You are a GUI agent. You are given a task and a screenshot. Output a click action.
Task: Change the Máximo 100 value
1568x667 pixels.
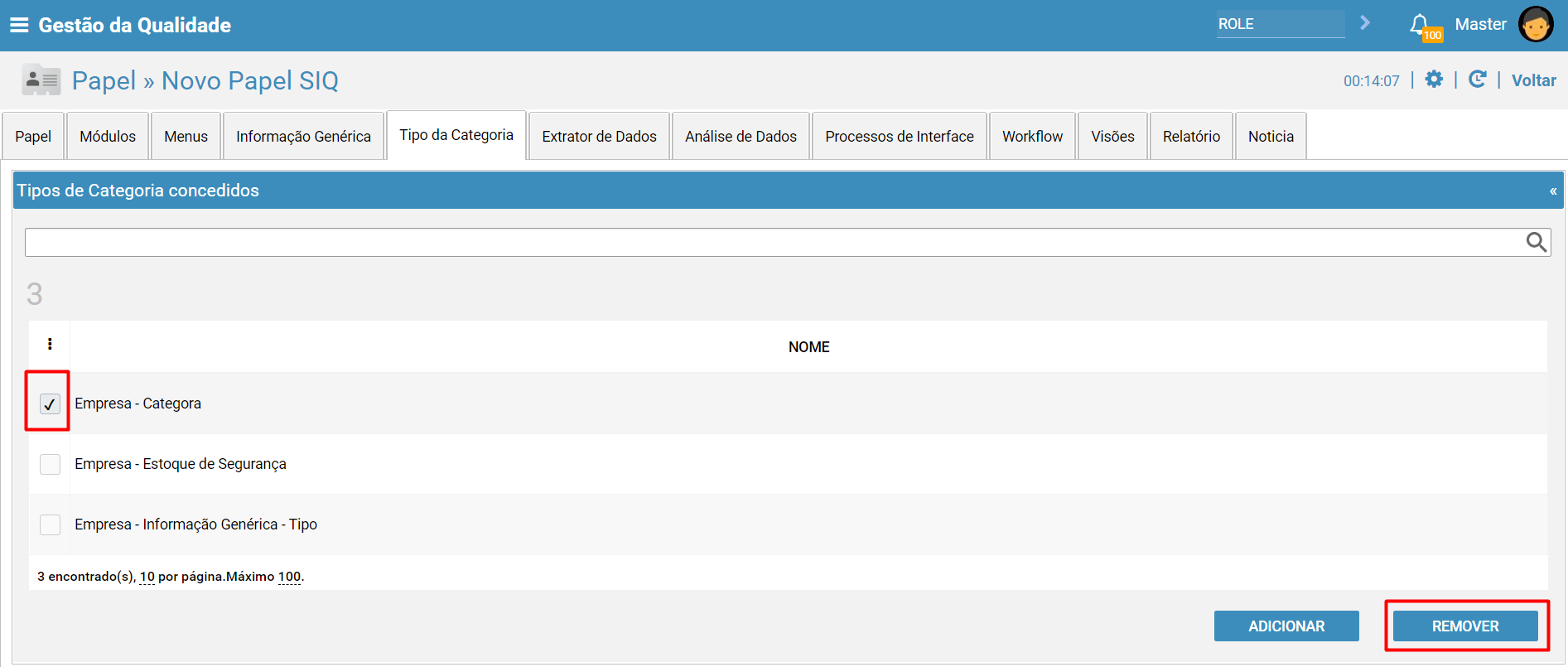click(x=289, y=577)
